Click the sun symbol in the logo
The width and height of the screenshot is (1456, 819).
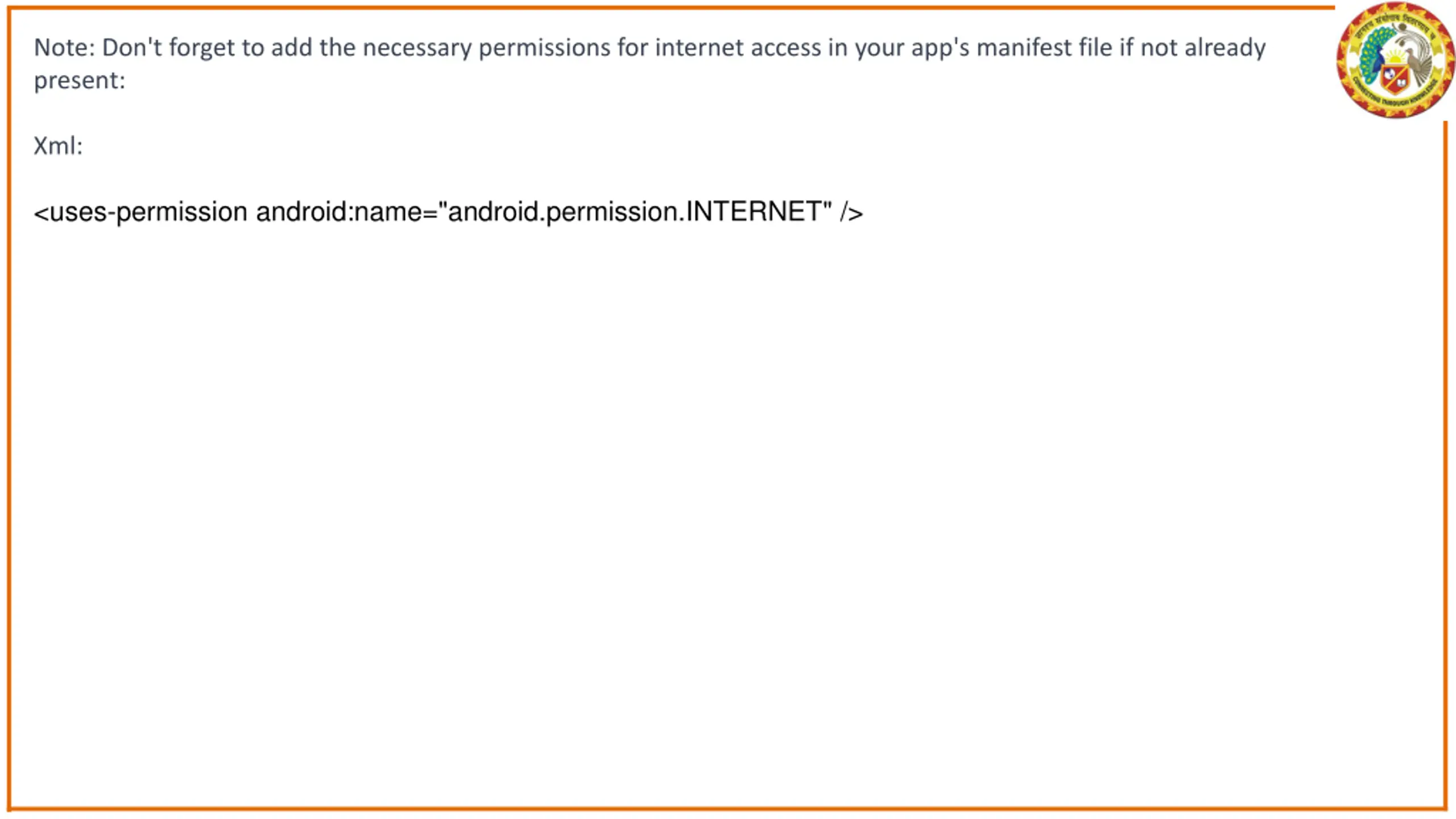pyautogui.click(x=1395, y=56)
